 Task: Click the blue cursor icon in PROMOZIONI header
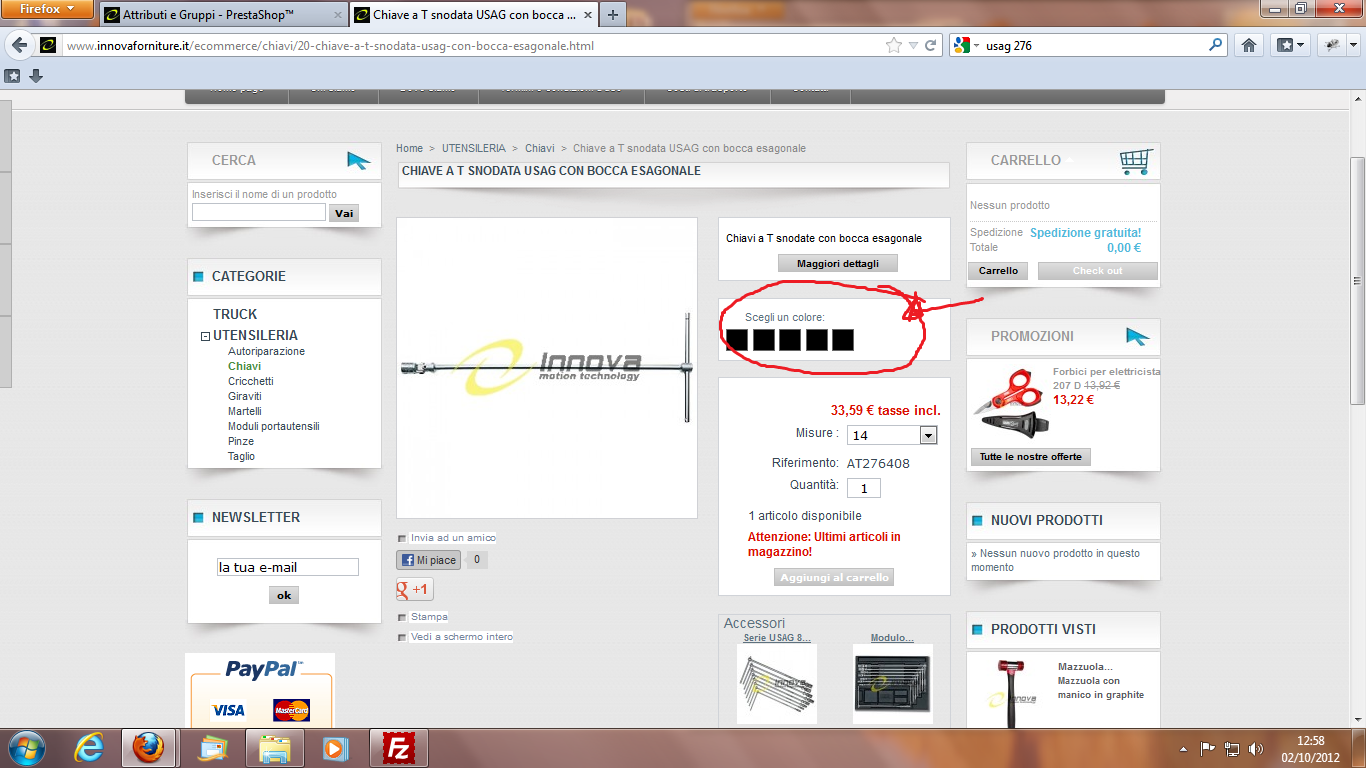click(1138, 336)
